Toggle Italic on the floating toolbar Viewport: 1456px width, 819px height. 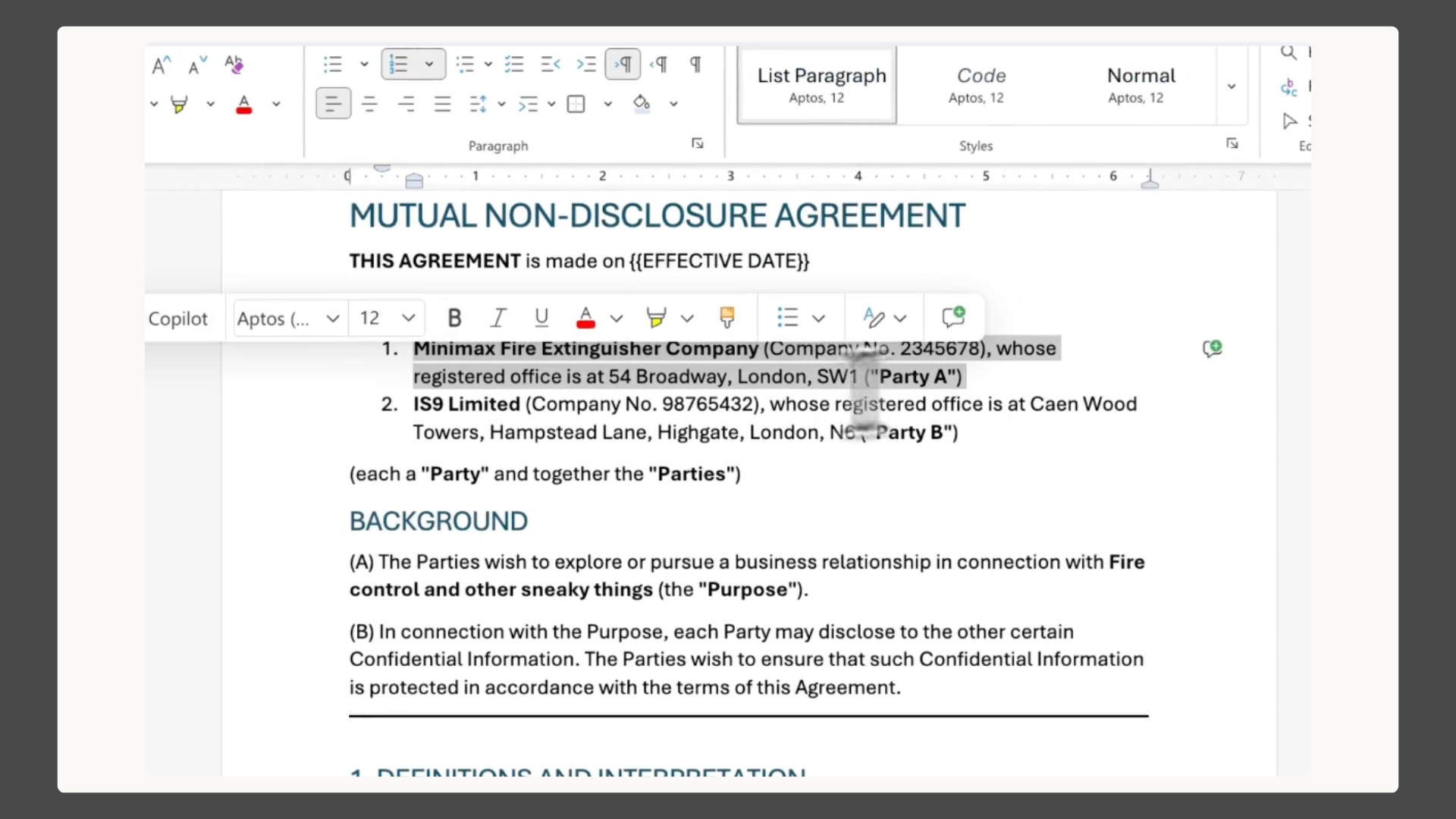click(498, 318)
